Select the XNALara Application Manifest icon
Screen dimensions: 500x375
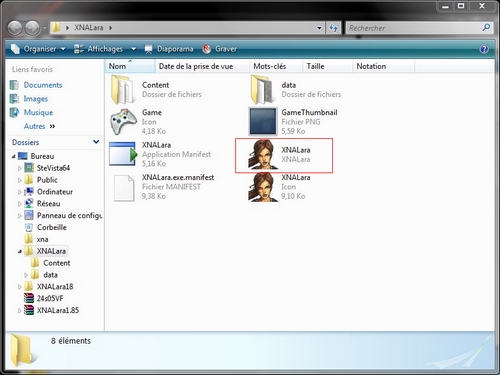pyautogui.click(x=123, y=154)
